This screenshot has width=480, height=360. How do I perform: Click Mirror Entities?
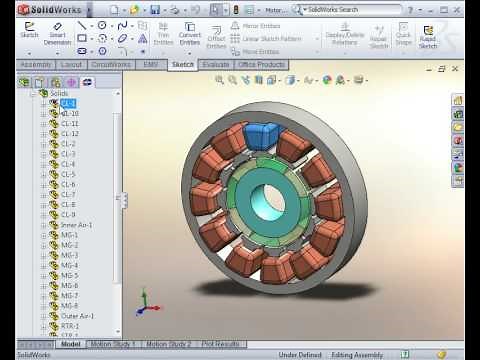pyautogui.click(x=256, y=26)
